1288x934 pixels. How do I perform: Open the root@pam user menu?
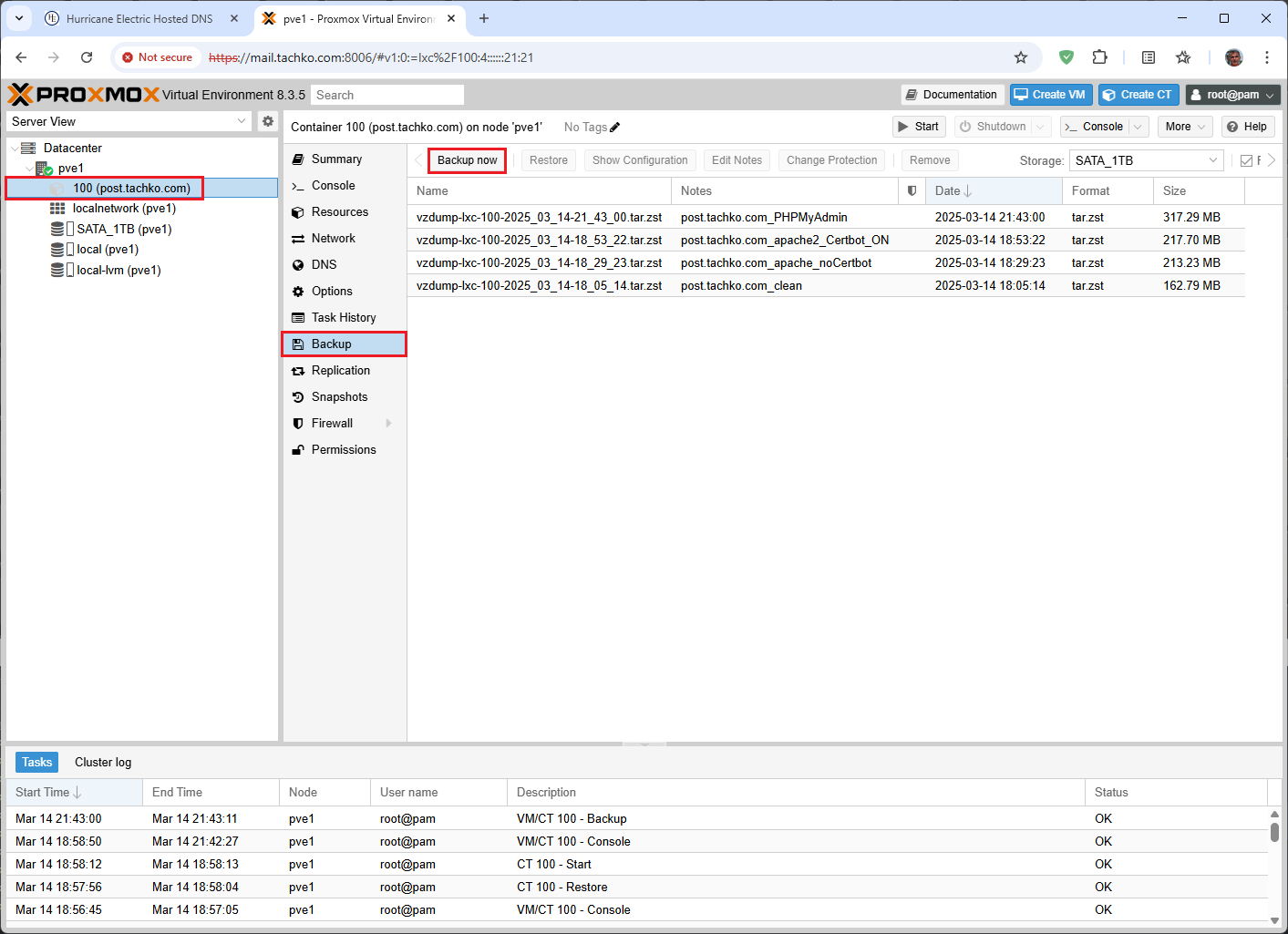(x=1233, y=95)
